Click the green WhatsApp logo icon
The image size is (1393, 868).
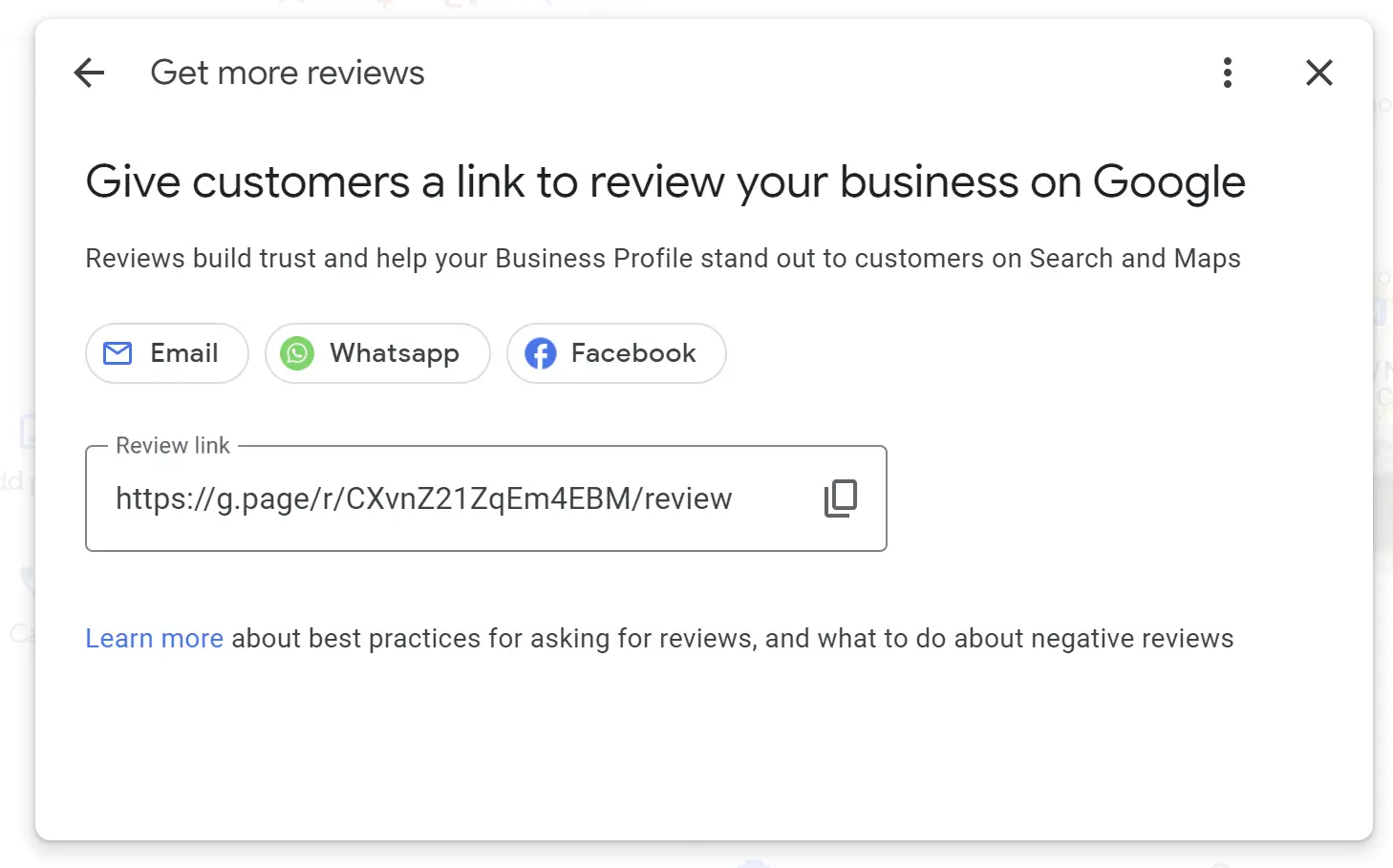(296, 353)
